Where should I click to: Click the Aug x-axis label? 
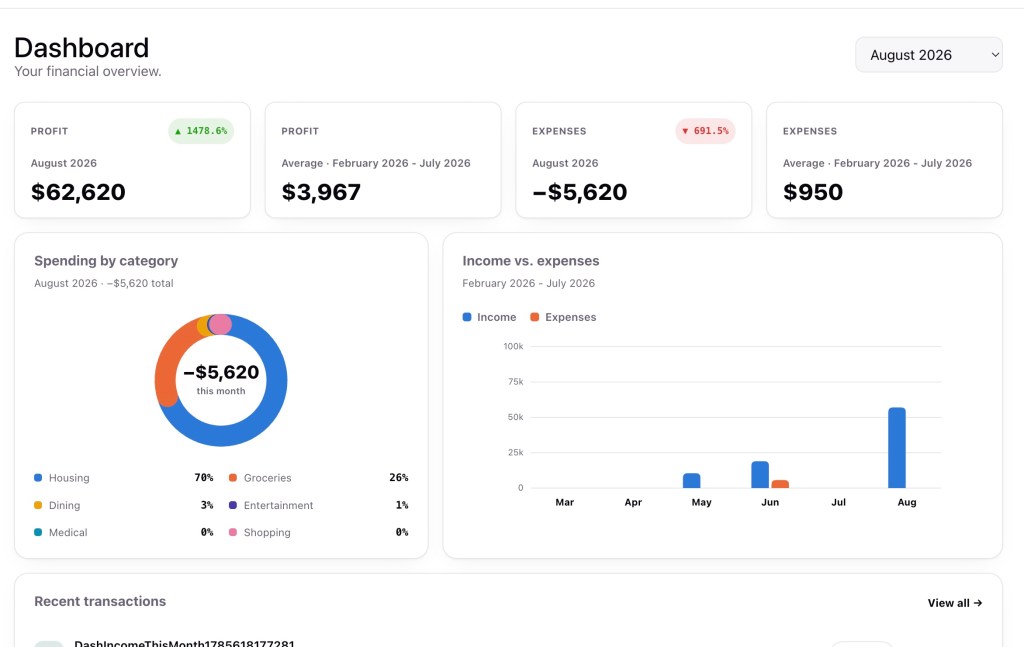(906, 502)
